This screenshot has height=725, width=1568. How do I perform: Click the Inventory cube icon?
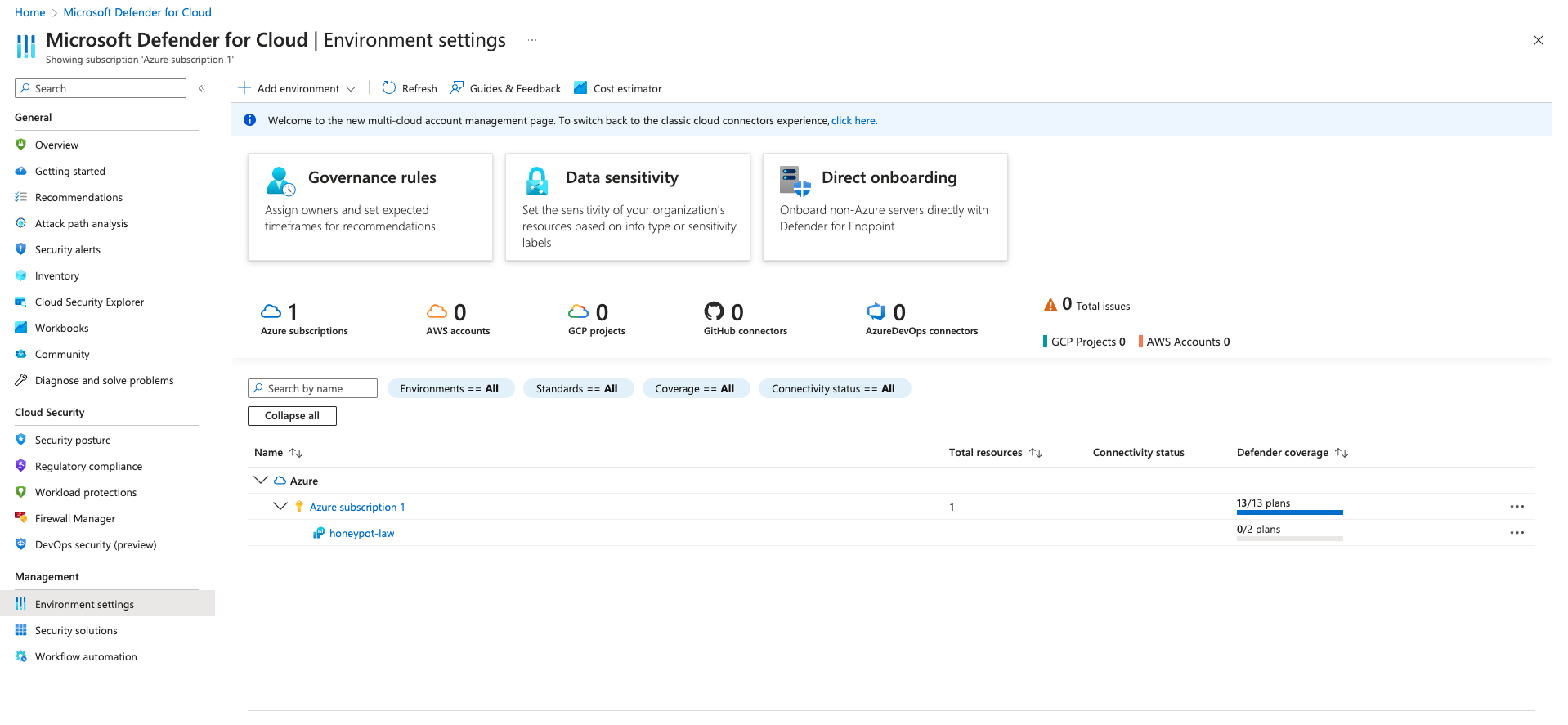pyautogui.click(x=21, y=275)
